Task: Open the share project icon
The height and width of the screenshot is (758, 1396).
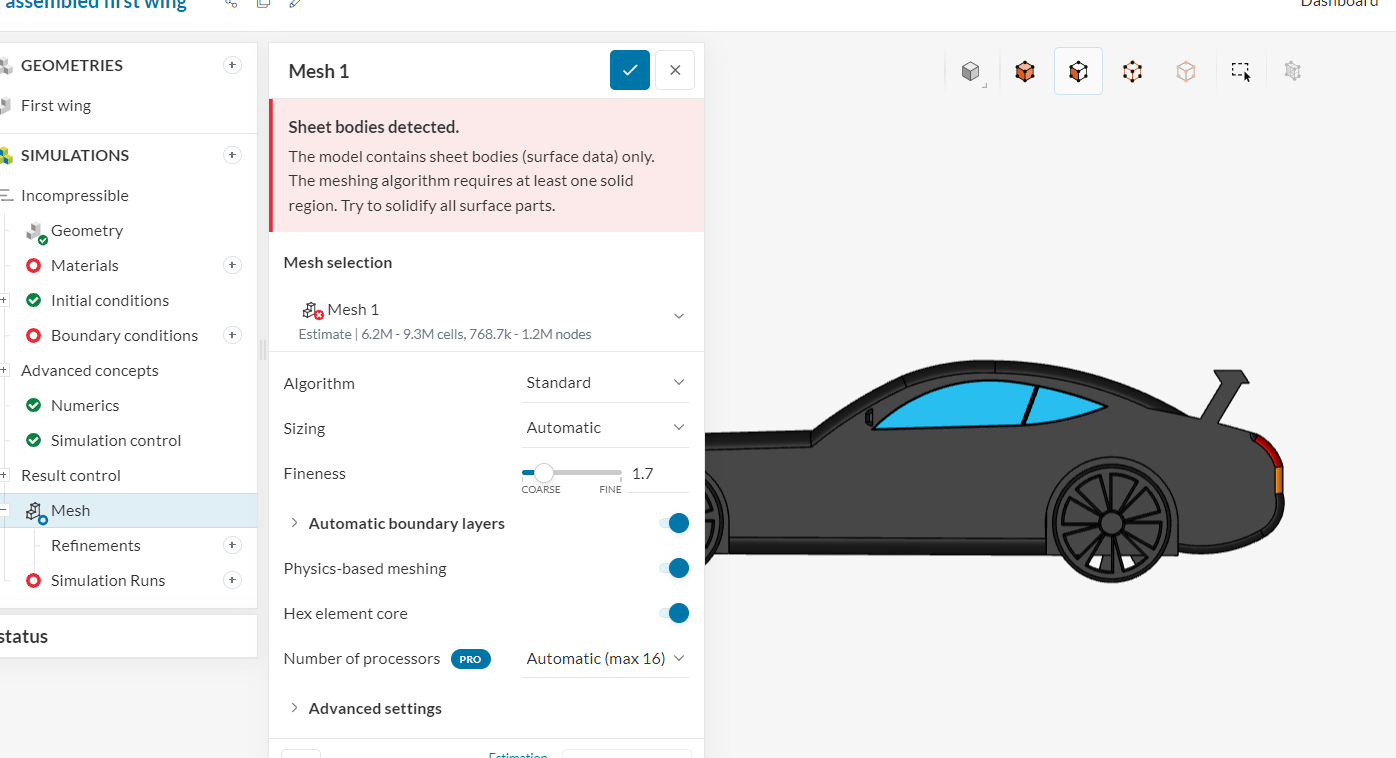Action: point(229,5)
